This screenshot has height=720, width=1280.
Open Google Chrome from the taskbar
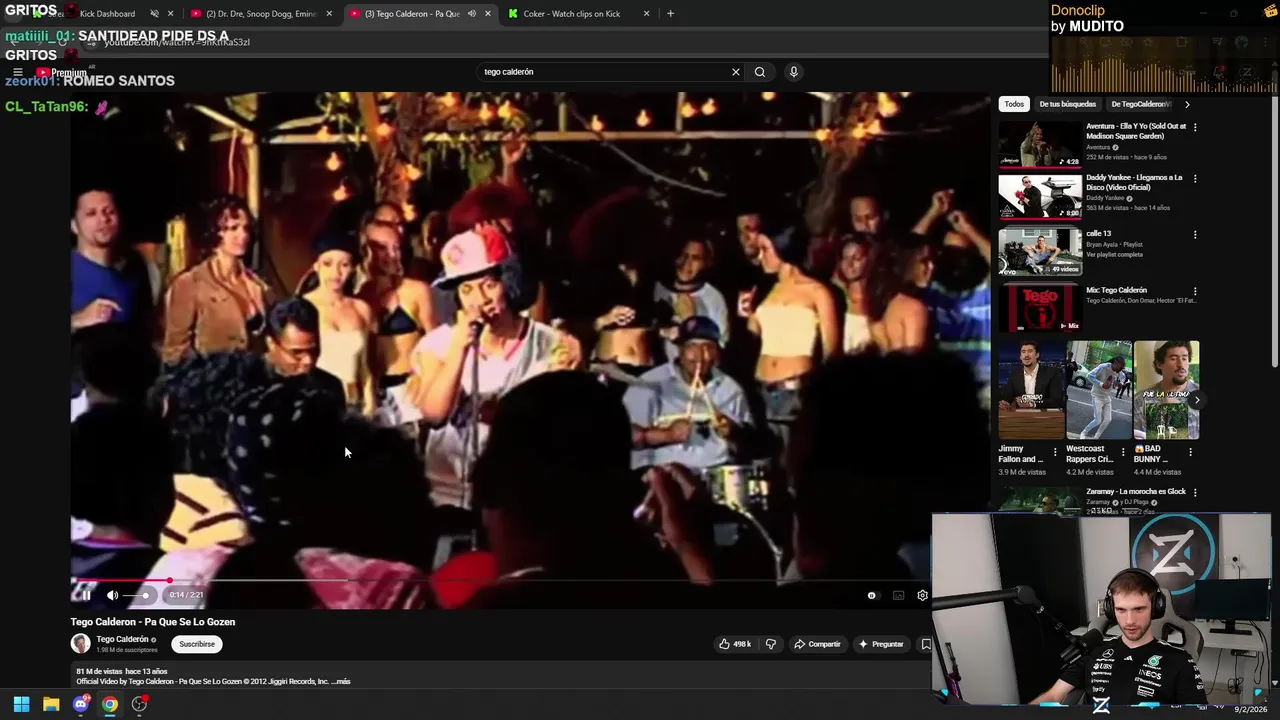point(110,704)
